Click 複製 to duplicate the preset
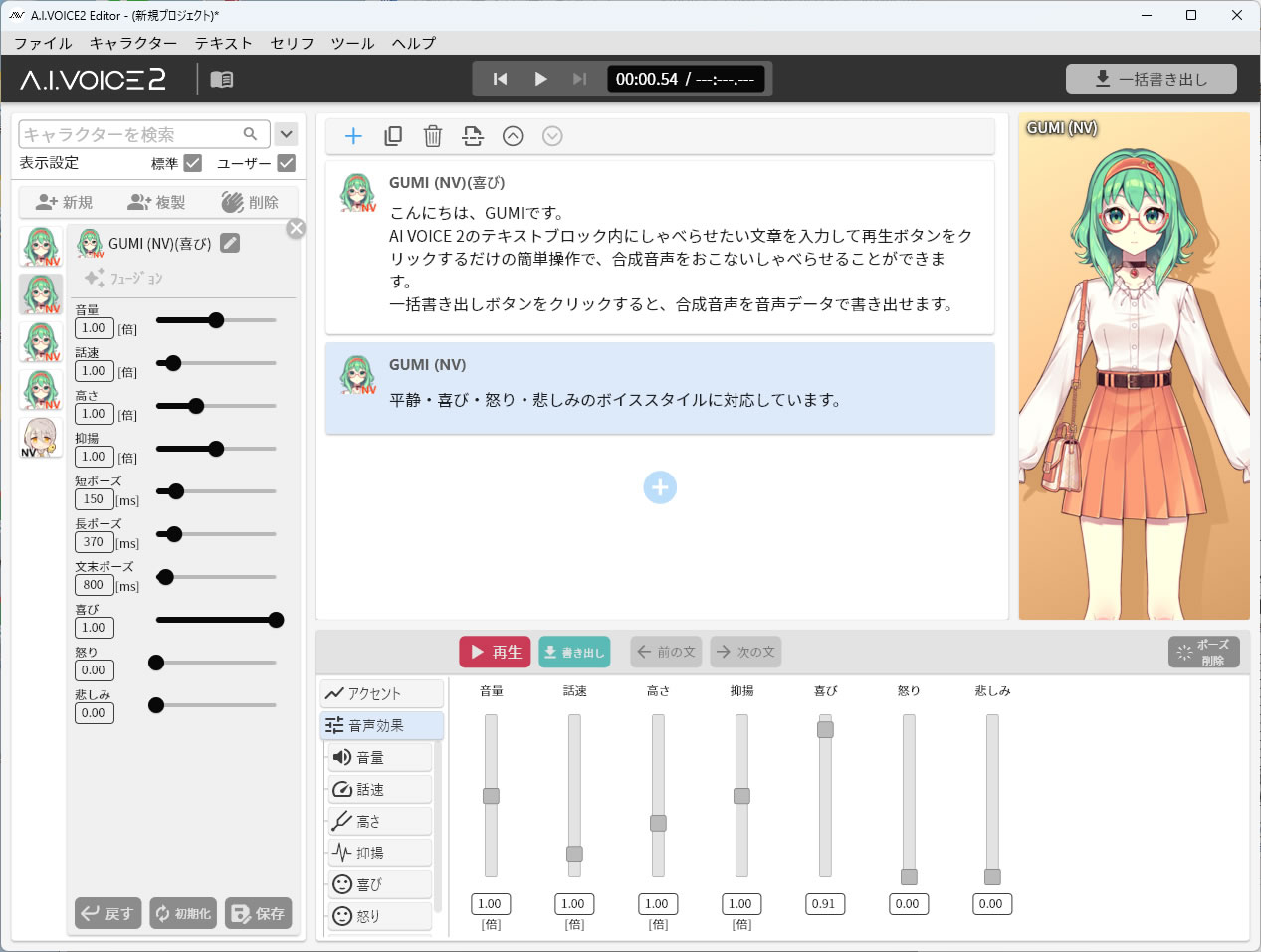 (x=156, y=202)
